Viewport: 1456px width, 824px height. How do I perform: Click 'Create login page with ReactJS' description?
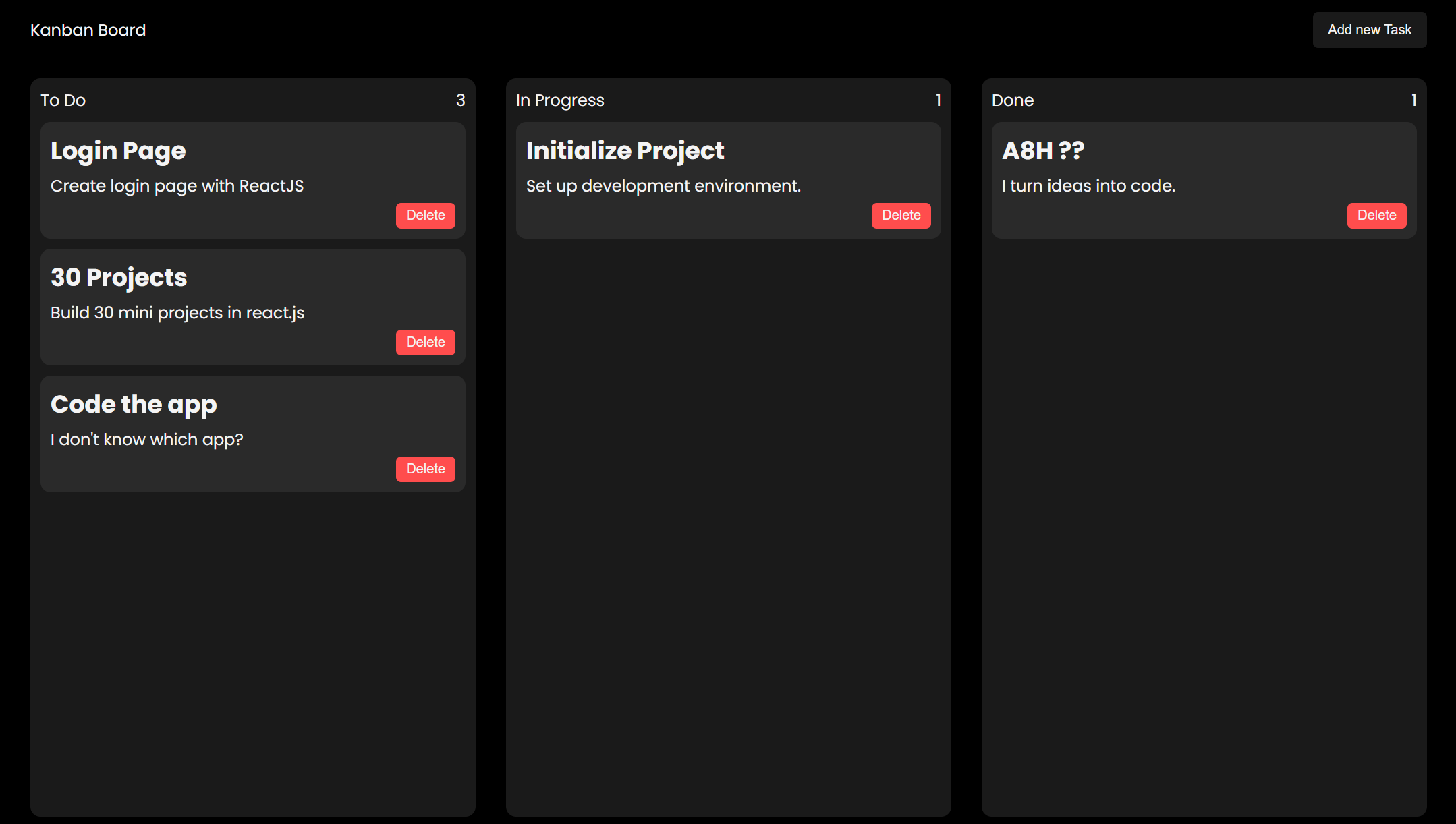pos(177,186)
